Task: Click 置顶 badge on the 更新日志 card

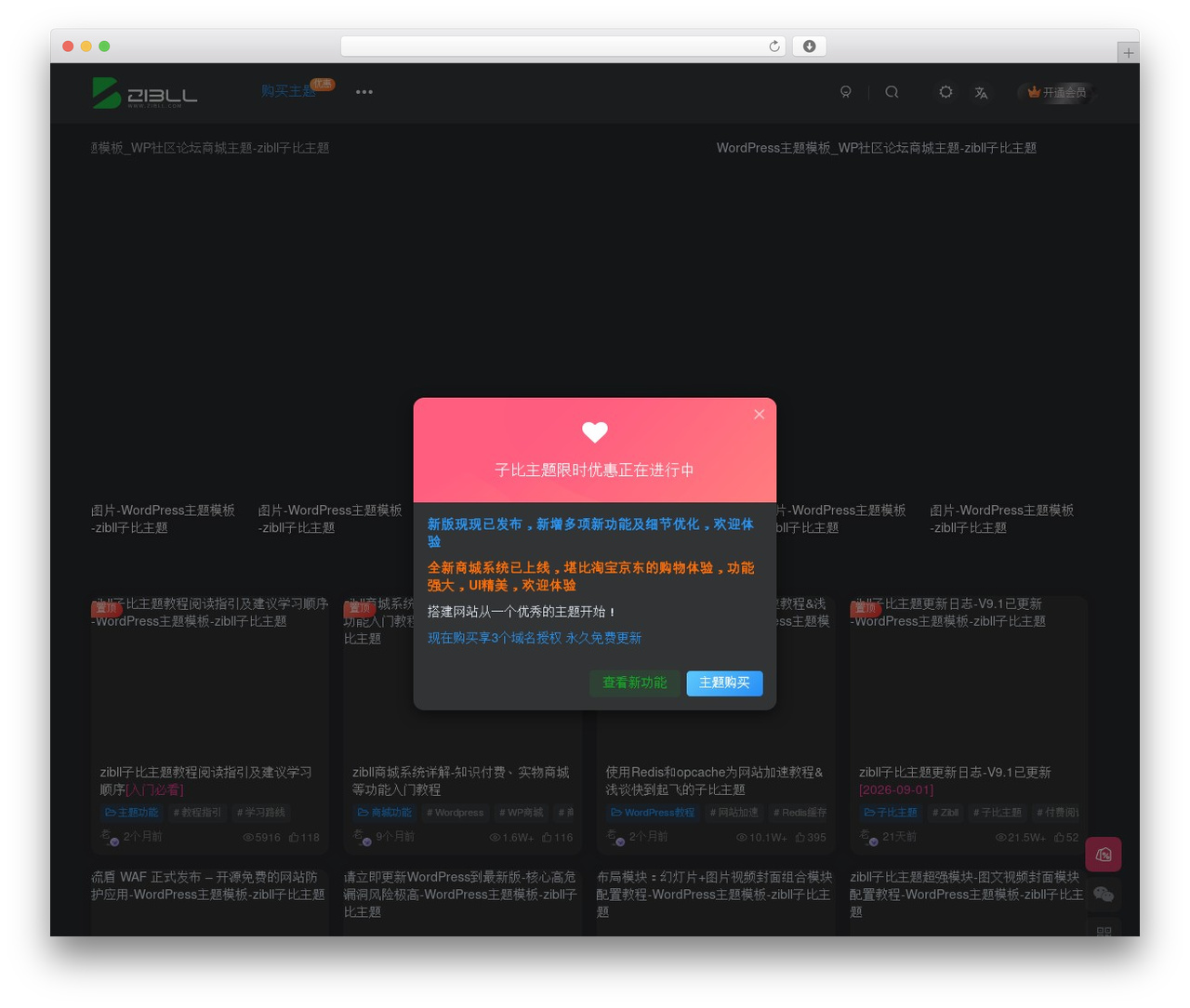Action: [x=866, y=609]
